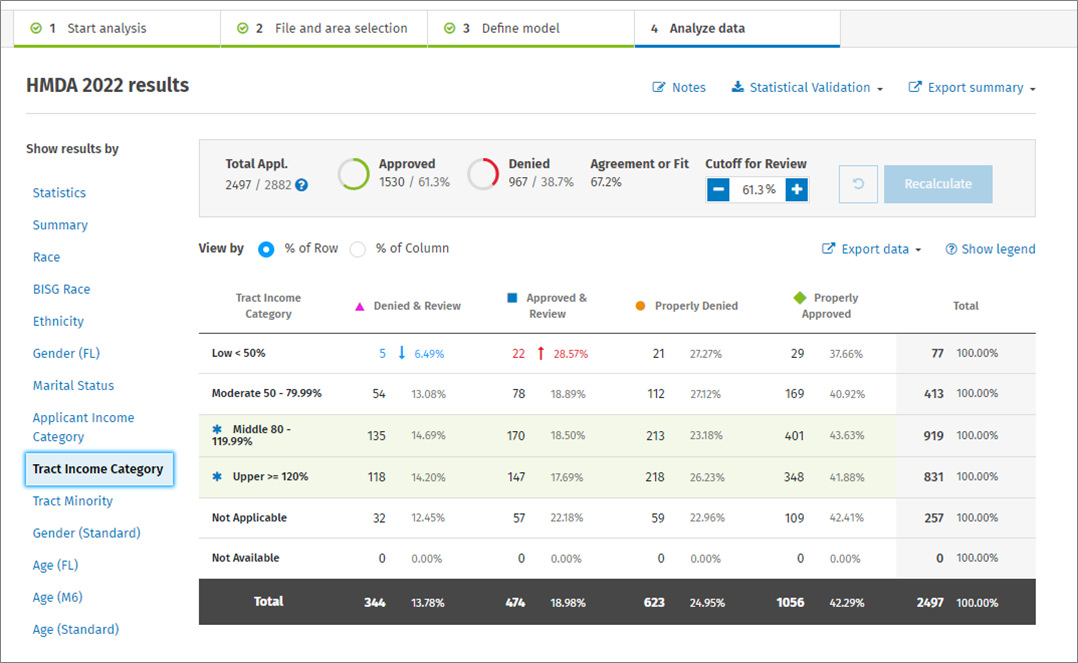
Task: Open the Statistical Validation dropdown
Action: coord(808,88)
